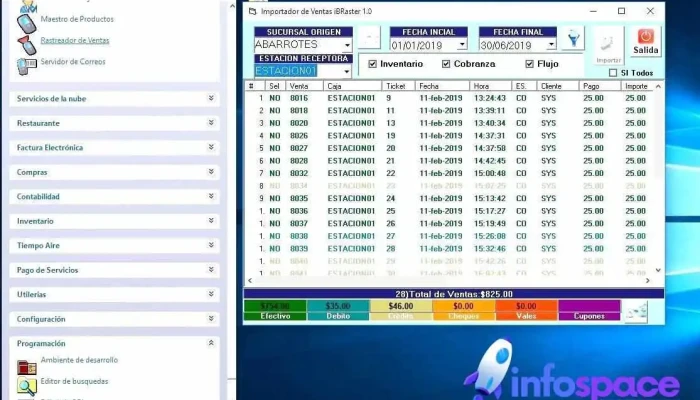
Task: Open the Fecha Inicial date dropdown
Action: pos(462,45)
